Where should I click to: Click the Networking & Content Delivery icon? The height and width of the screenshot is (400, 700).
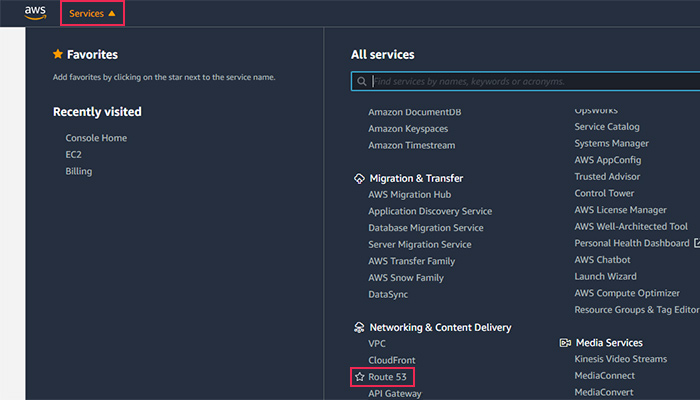359,328
